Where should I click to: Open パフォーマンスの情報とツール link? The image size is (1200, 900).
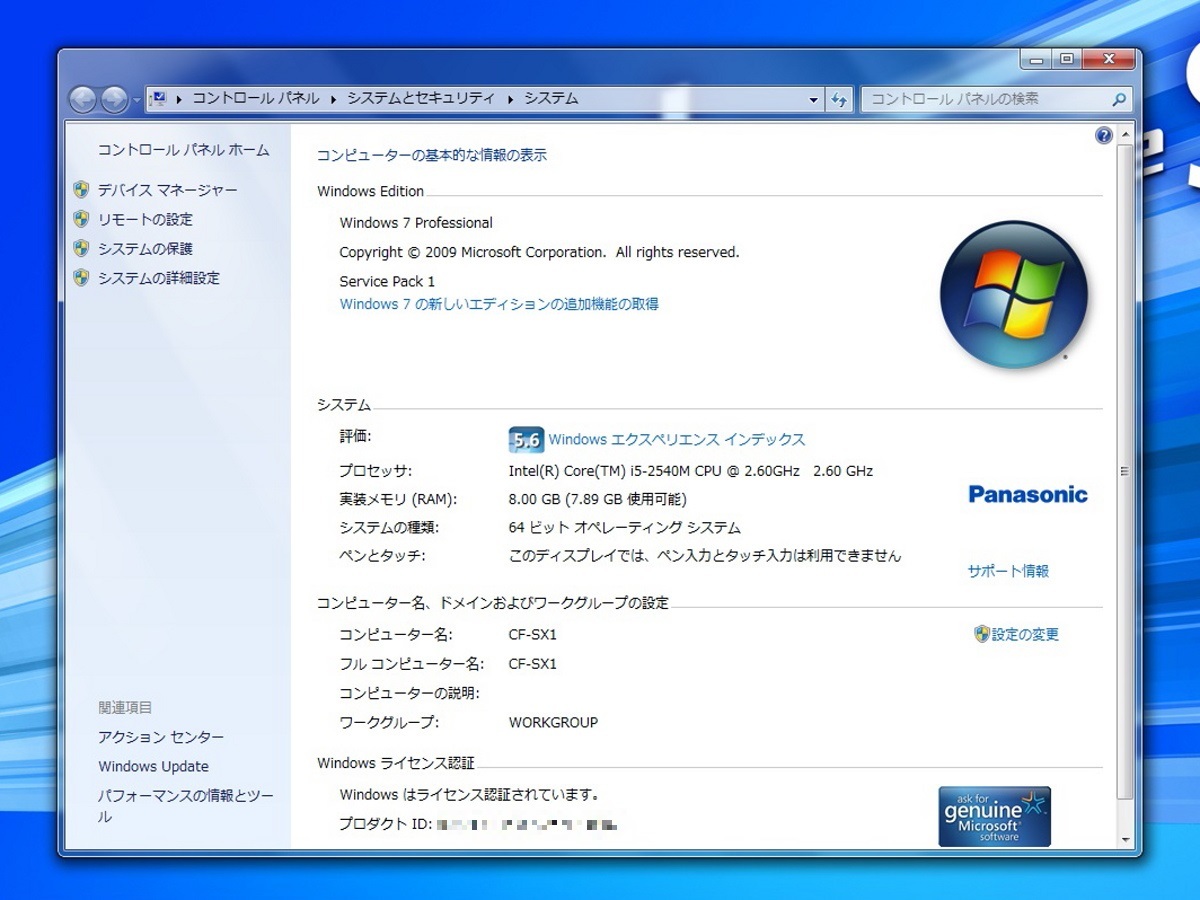(186, 806)
